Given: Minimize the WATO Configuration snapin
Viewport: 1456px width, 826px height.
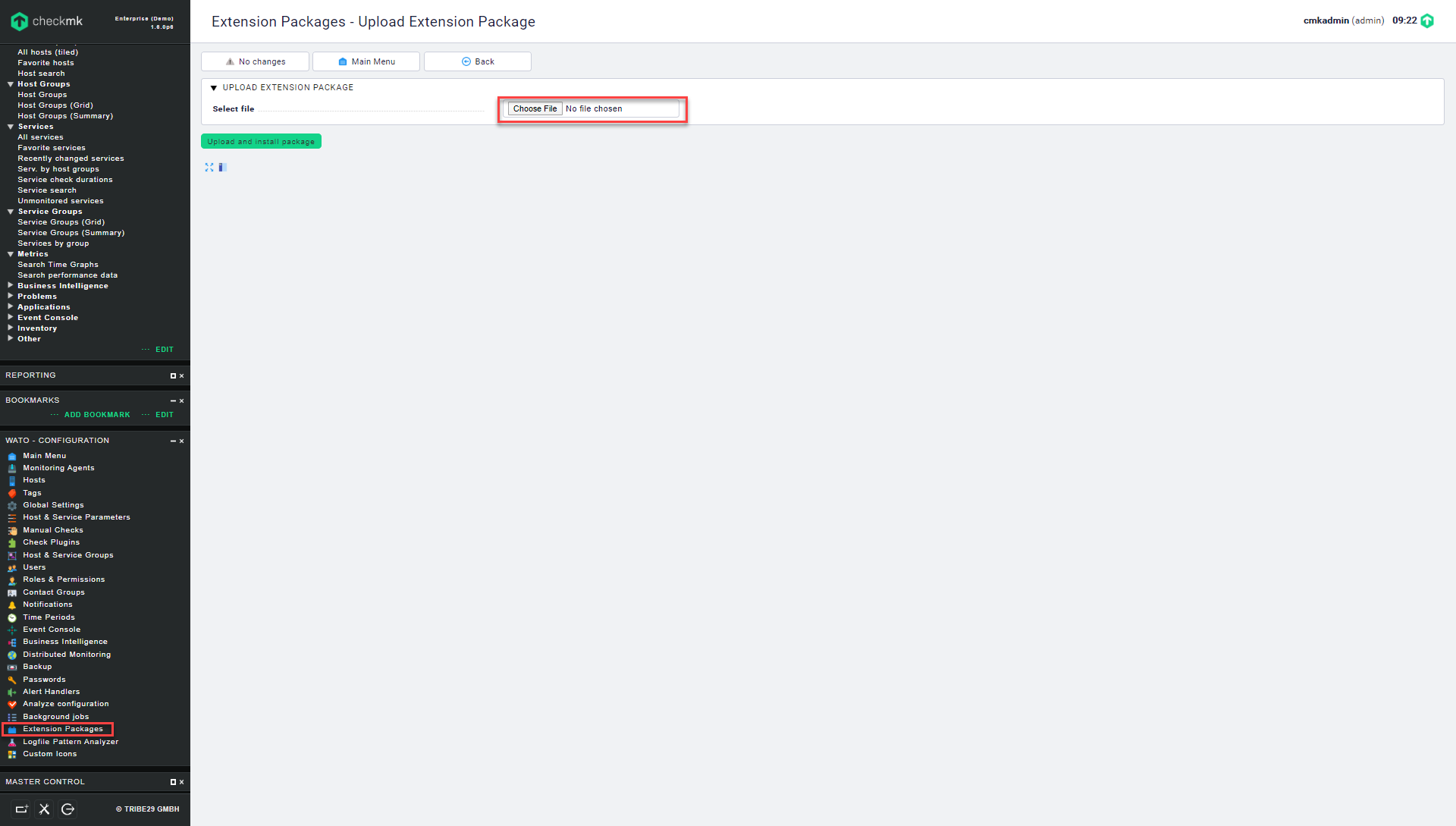Looking at the screenshot, I should point(173,441).
